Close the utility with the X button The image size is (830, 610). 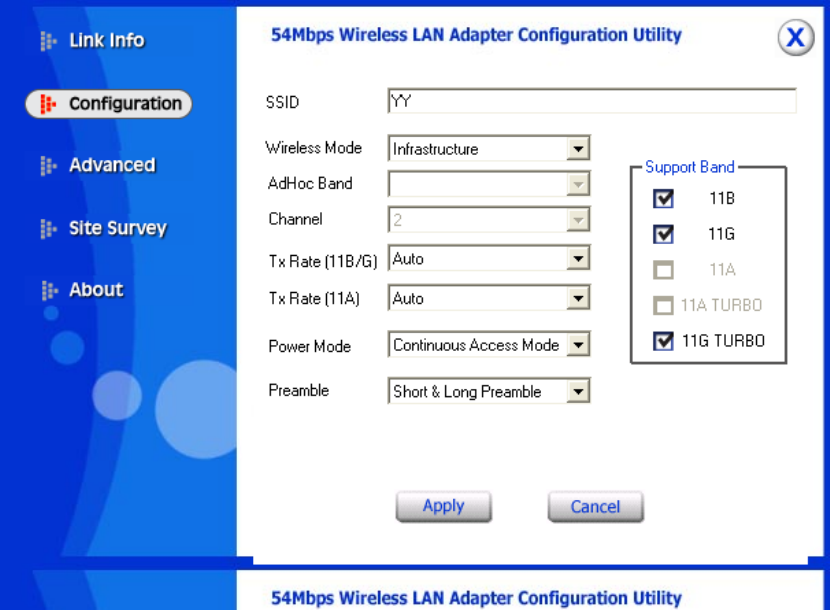coord(796,38)
